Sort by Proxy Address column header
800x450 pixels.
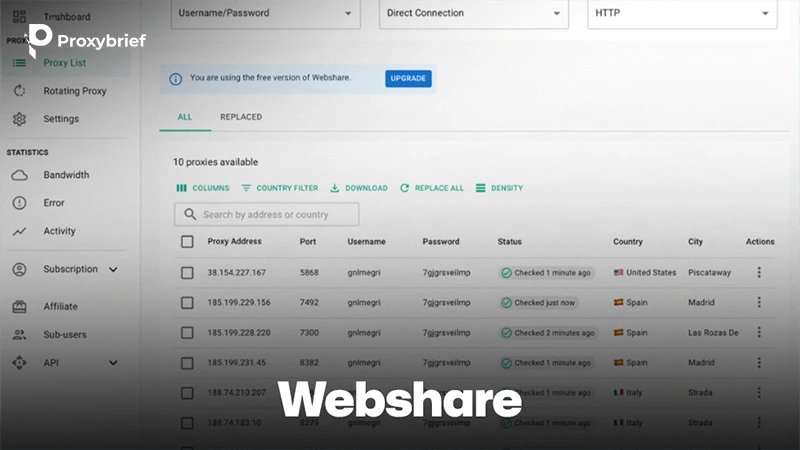[235, 241]
